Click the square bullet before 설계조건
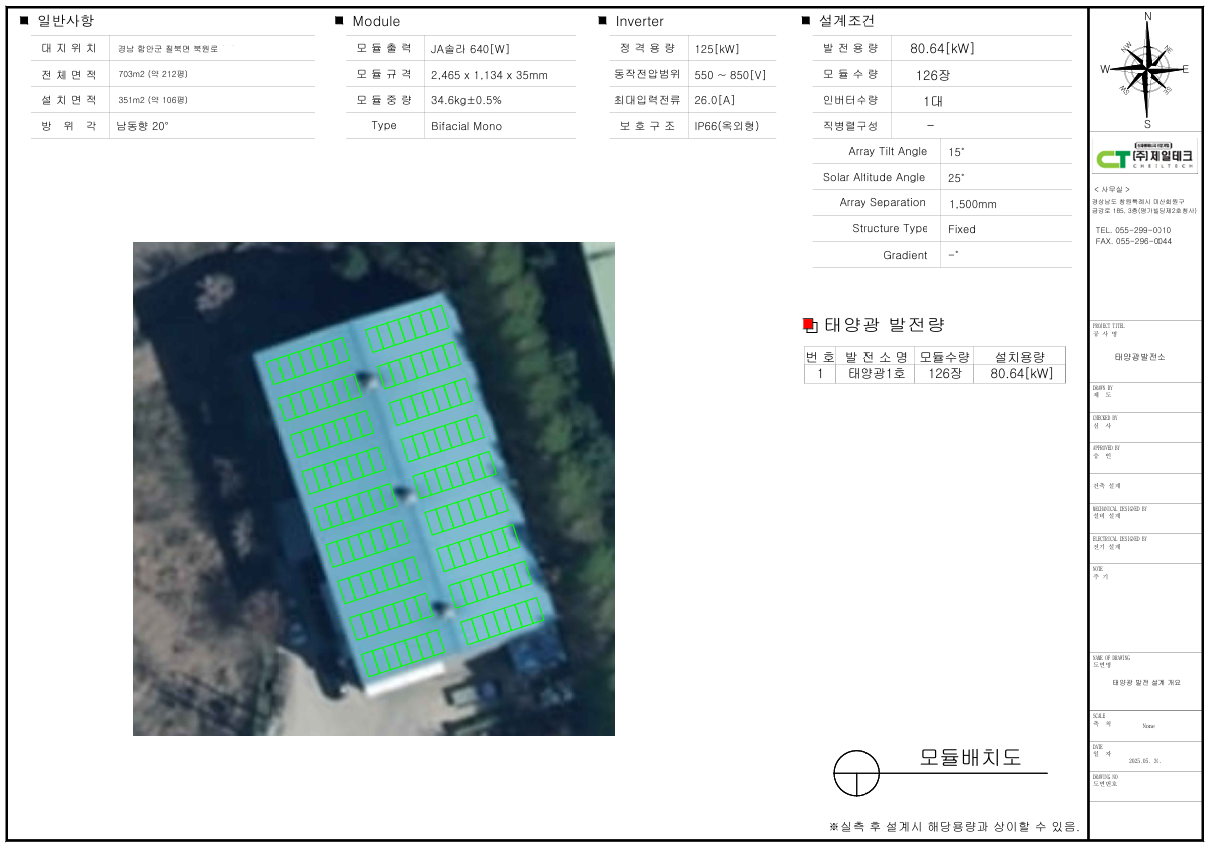This screenshot has width=1210, height=848. (806, 21)
